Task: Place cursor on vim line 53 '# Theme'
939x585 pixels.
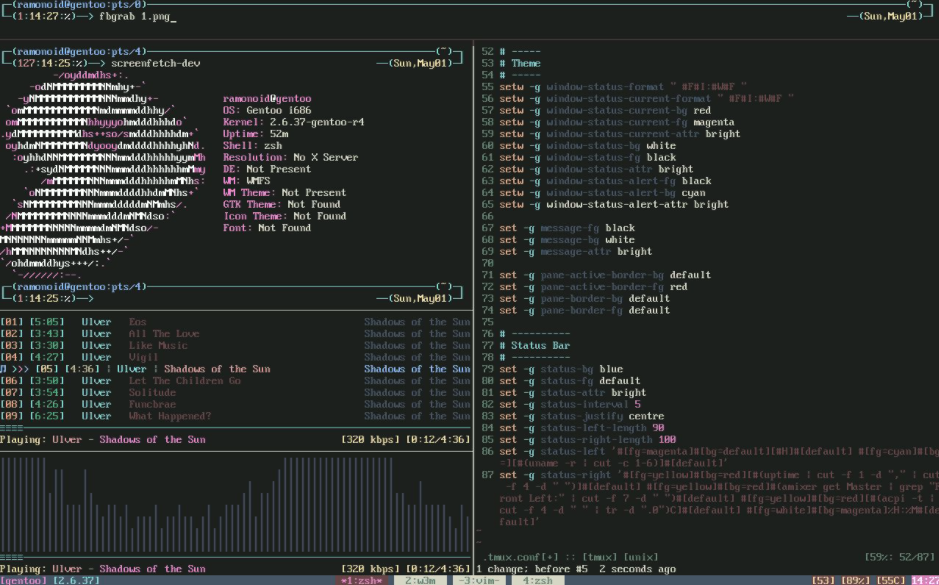Action: [x=520, y=63]
